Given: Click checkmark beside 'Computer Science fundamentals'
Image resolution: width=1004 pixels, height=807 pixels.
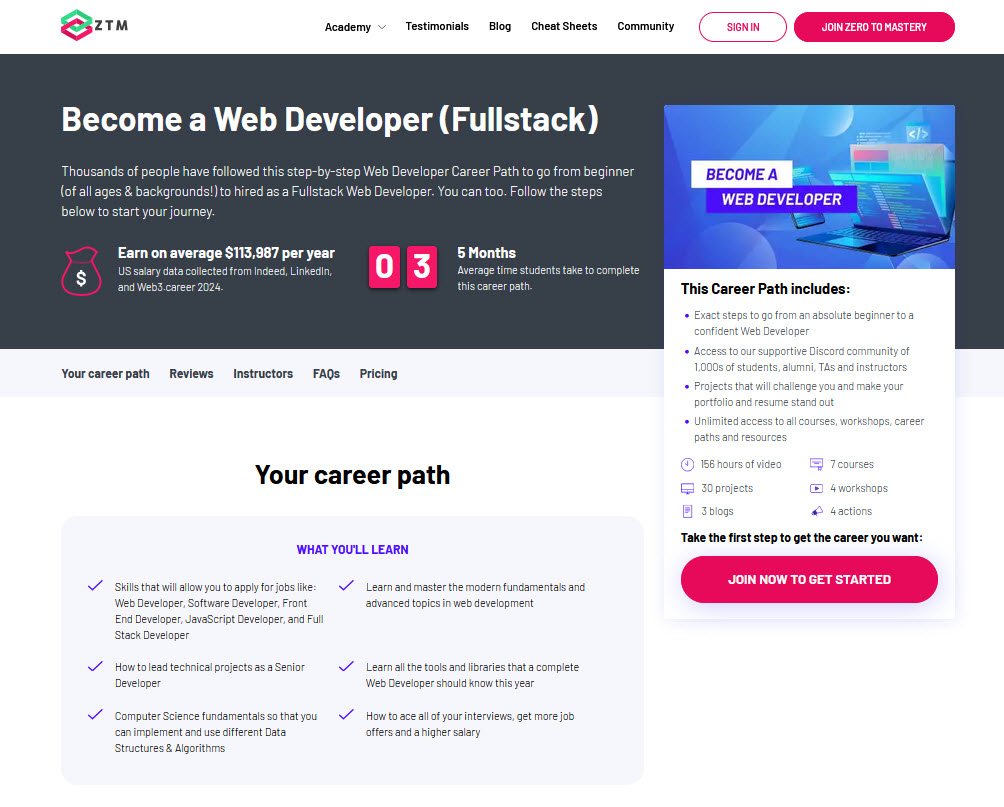Looking at the screenshot, I should pos(95,714).
